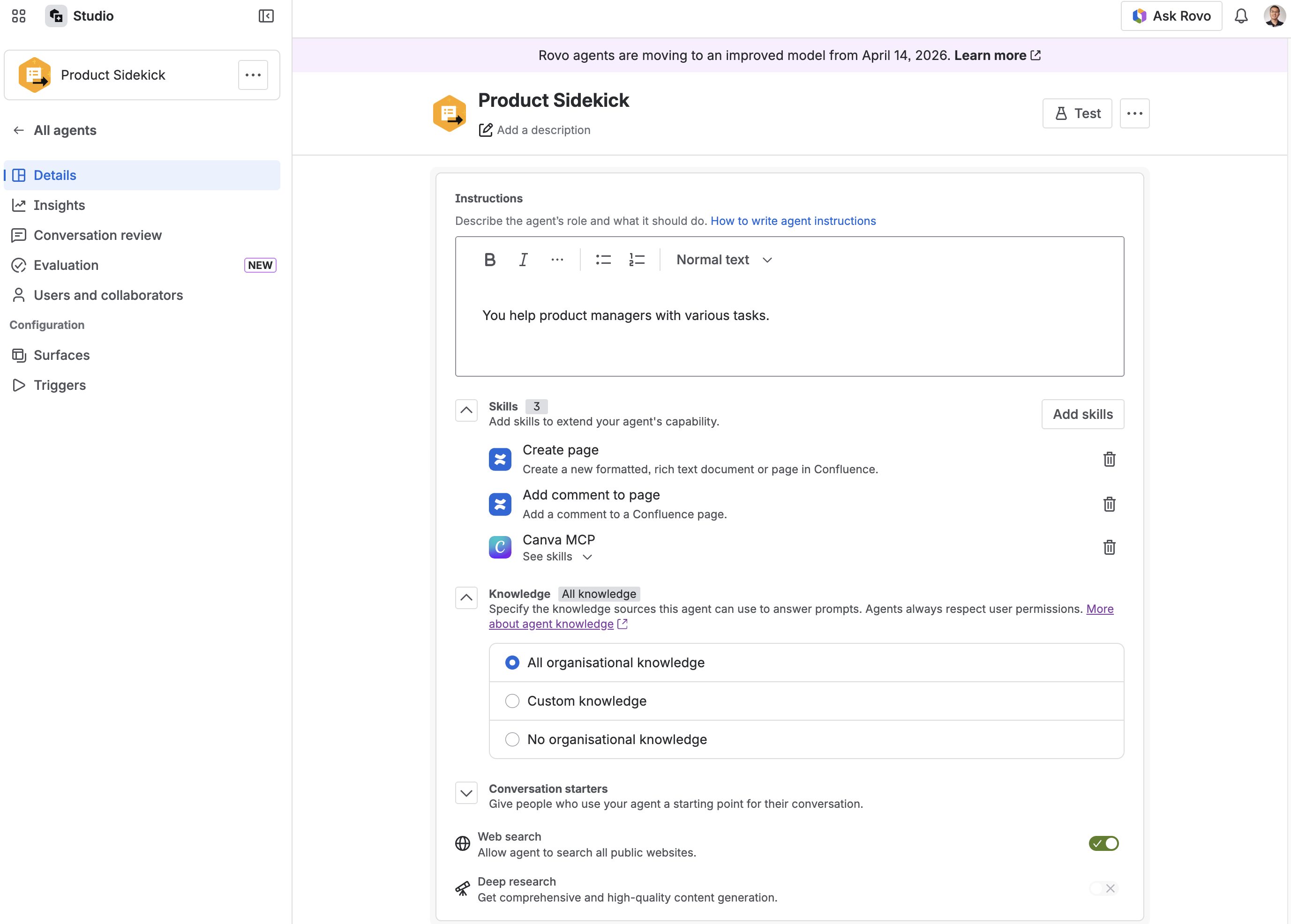
Task: Collapse the Knowledge section
Action: (x=466, y=598)
